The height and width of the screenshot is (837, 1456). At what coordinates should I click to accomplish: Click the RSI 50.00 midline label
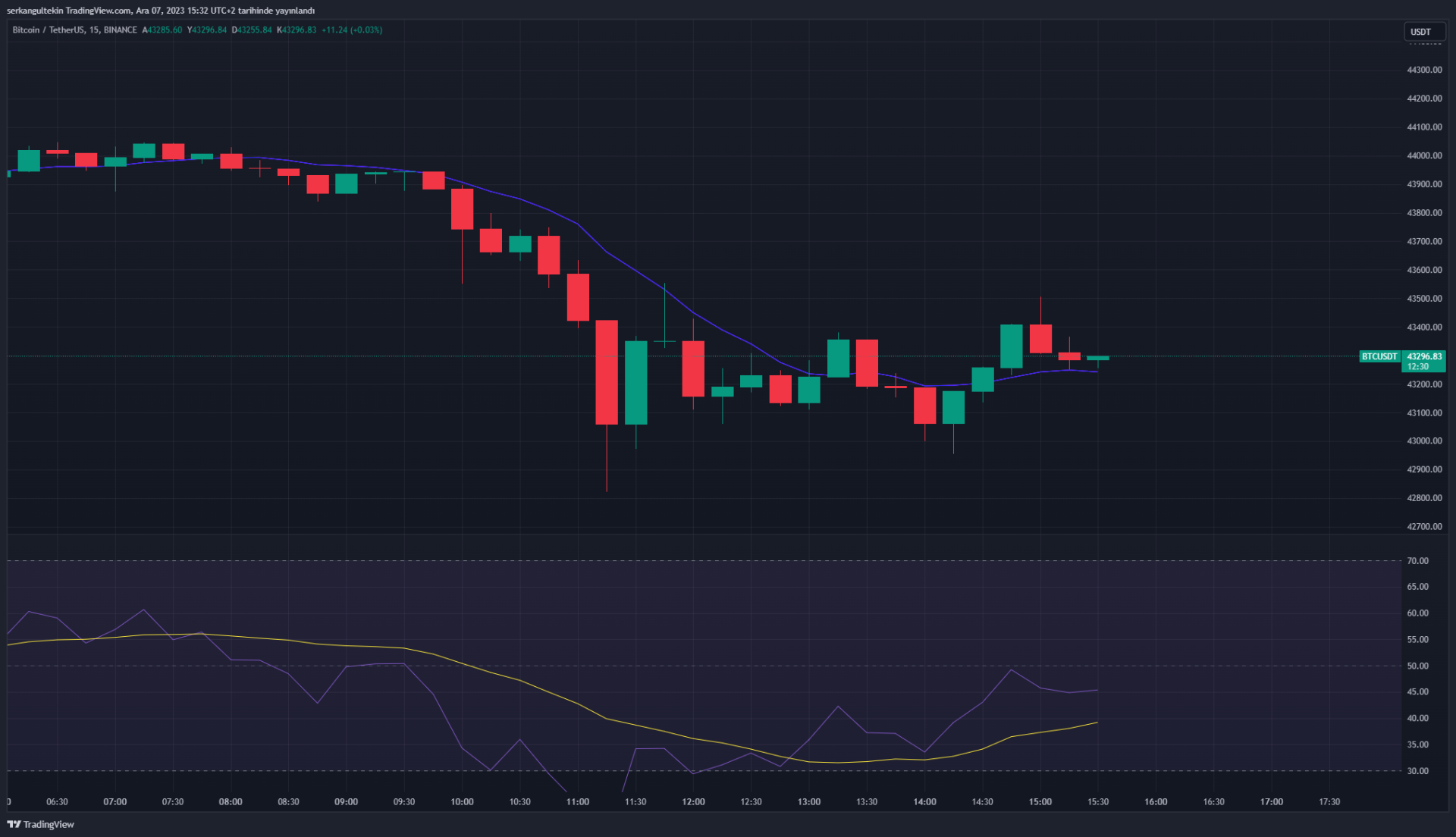point(1417,666)
